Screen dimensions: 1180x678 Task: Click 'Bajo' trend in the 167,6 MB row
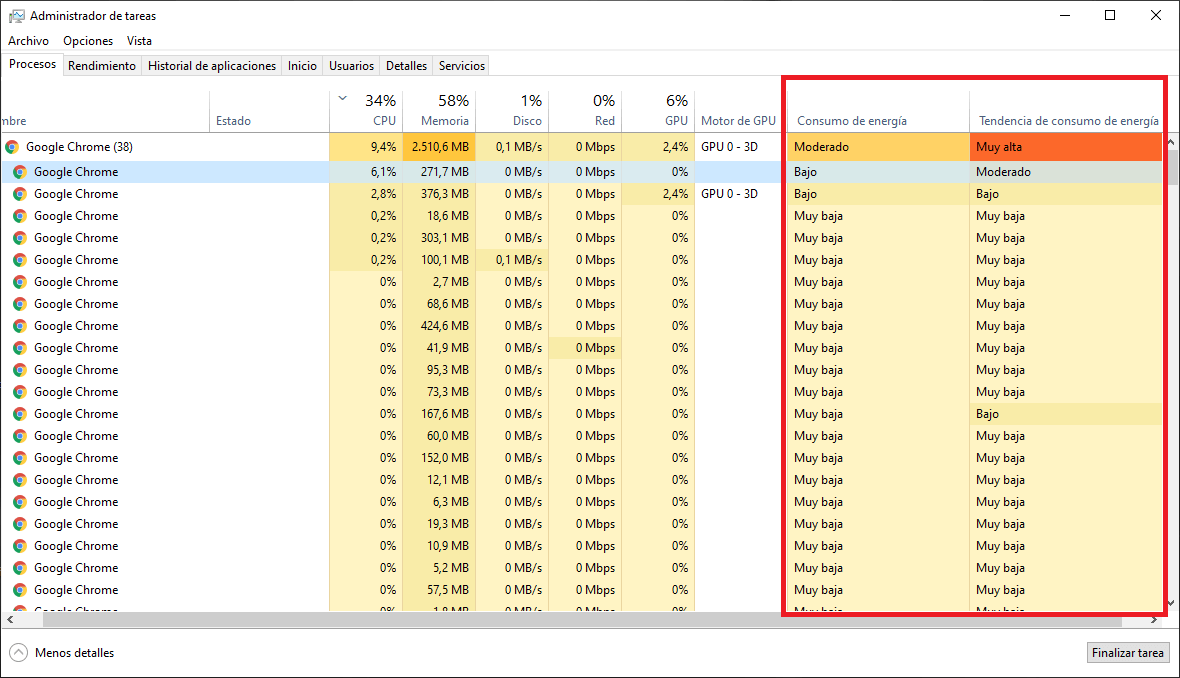tap(1066, 414)
